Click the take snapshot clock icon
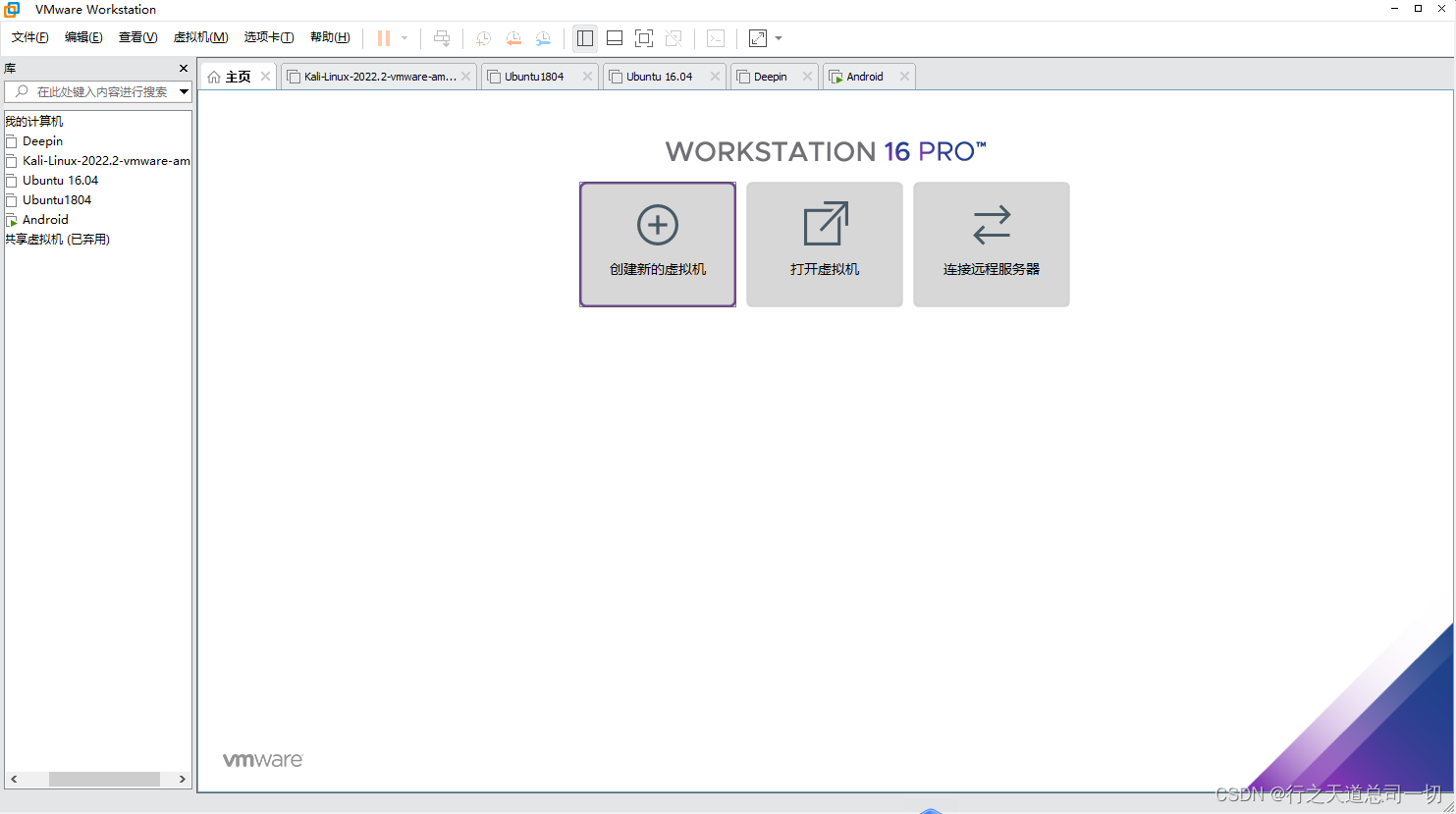The width and height of the screenshot is (1456, 814). tap(484, 38)
